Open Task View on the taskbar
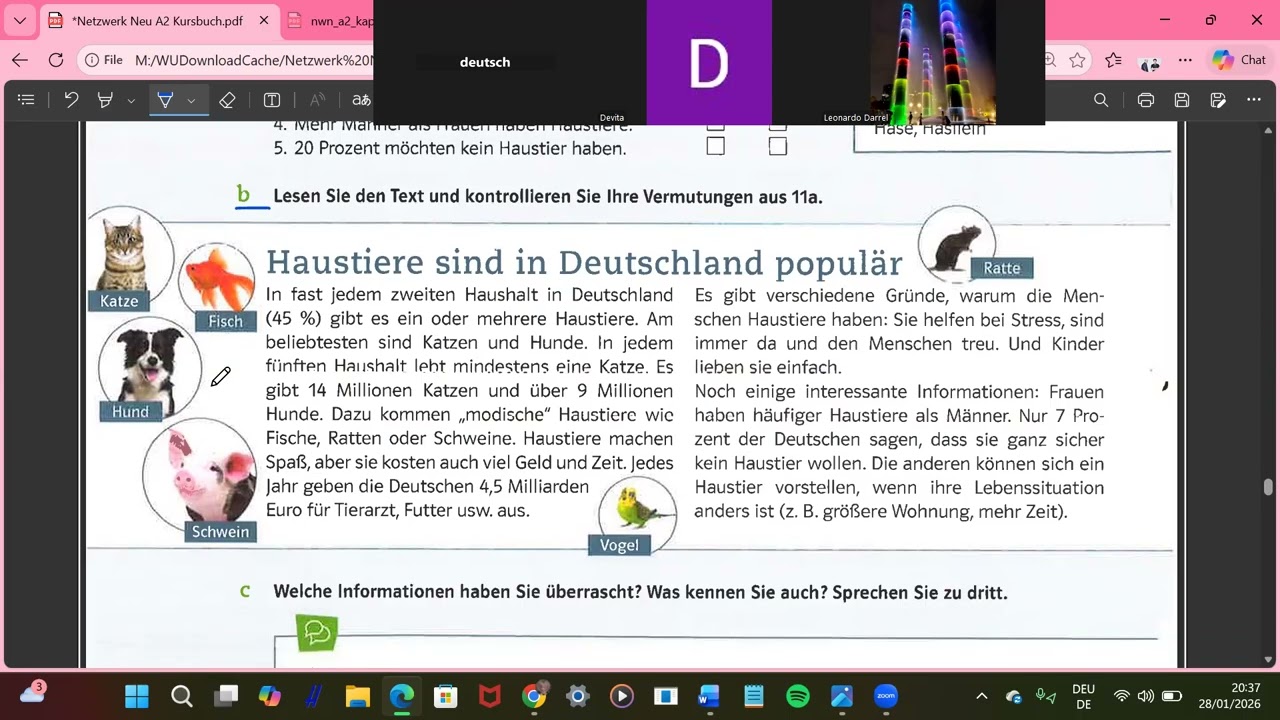This screenshot has width=1280, height=720. pyautogui.click(x=227, y=696)
